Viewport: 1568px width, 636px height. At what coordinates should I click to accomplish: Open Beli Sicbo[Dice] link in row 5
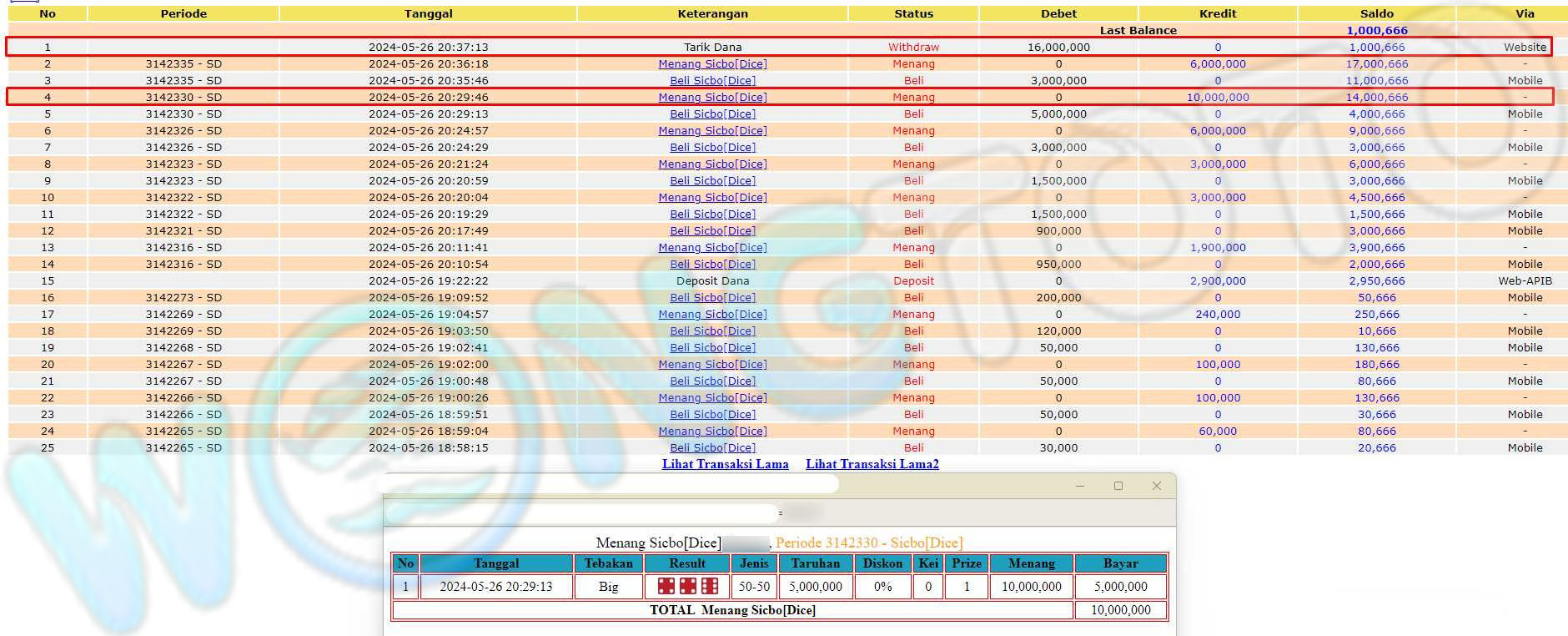(x=712, y=114)
